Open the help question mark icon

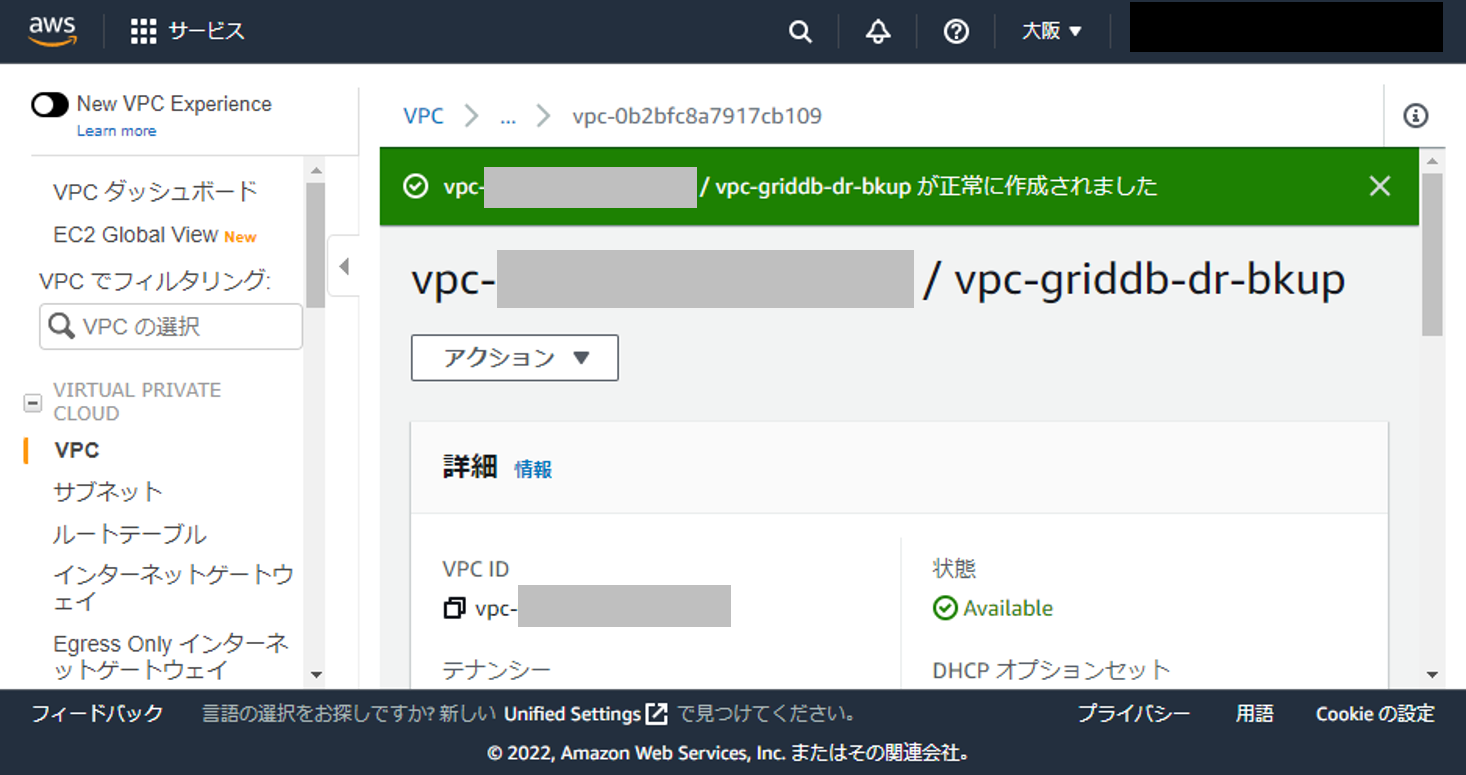[x=956, y=32]
